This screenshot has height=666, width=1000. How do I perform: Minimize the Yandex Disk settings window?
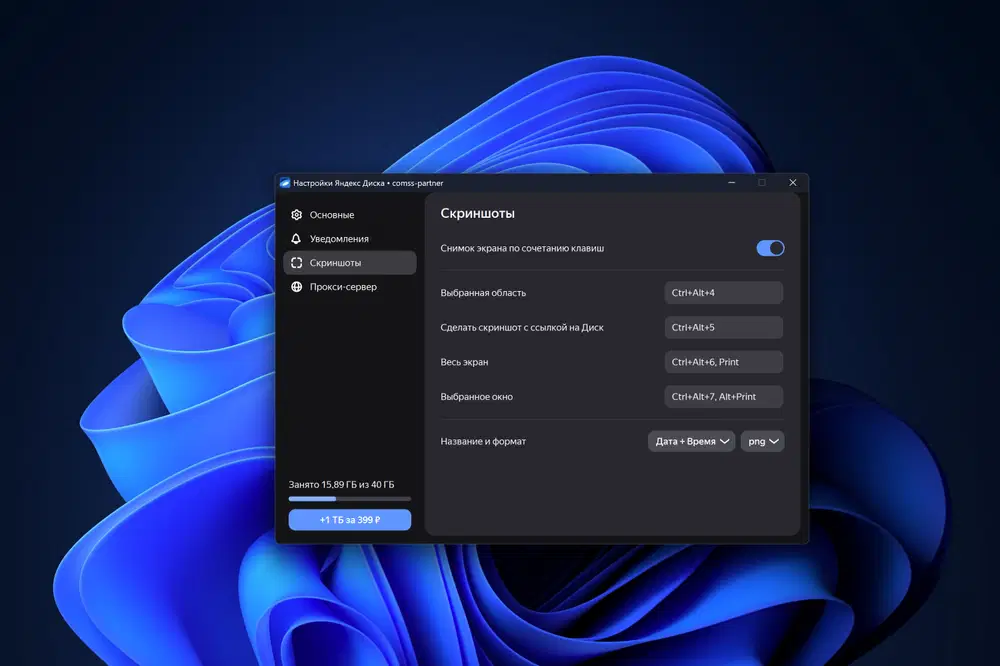(x=732, y=182)
